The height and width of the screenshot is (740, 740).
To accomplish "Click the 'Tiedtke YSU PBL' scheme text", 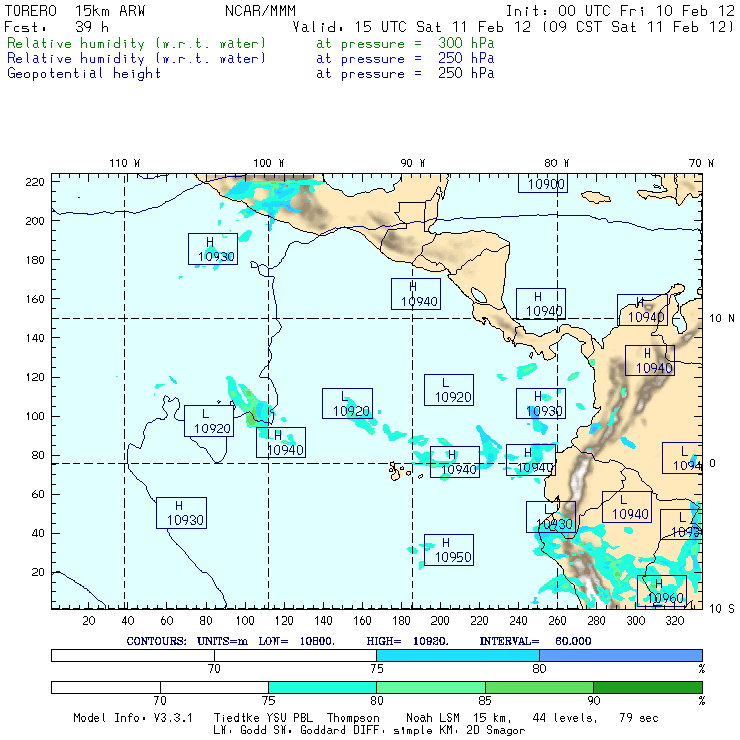I will (263, 718).
